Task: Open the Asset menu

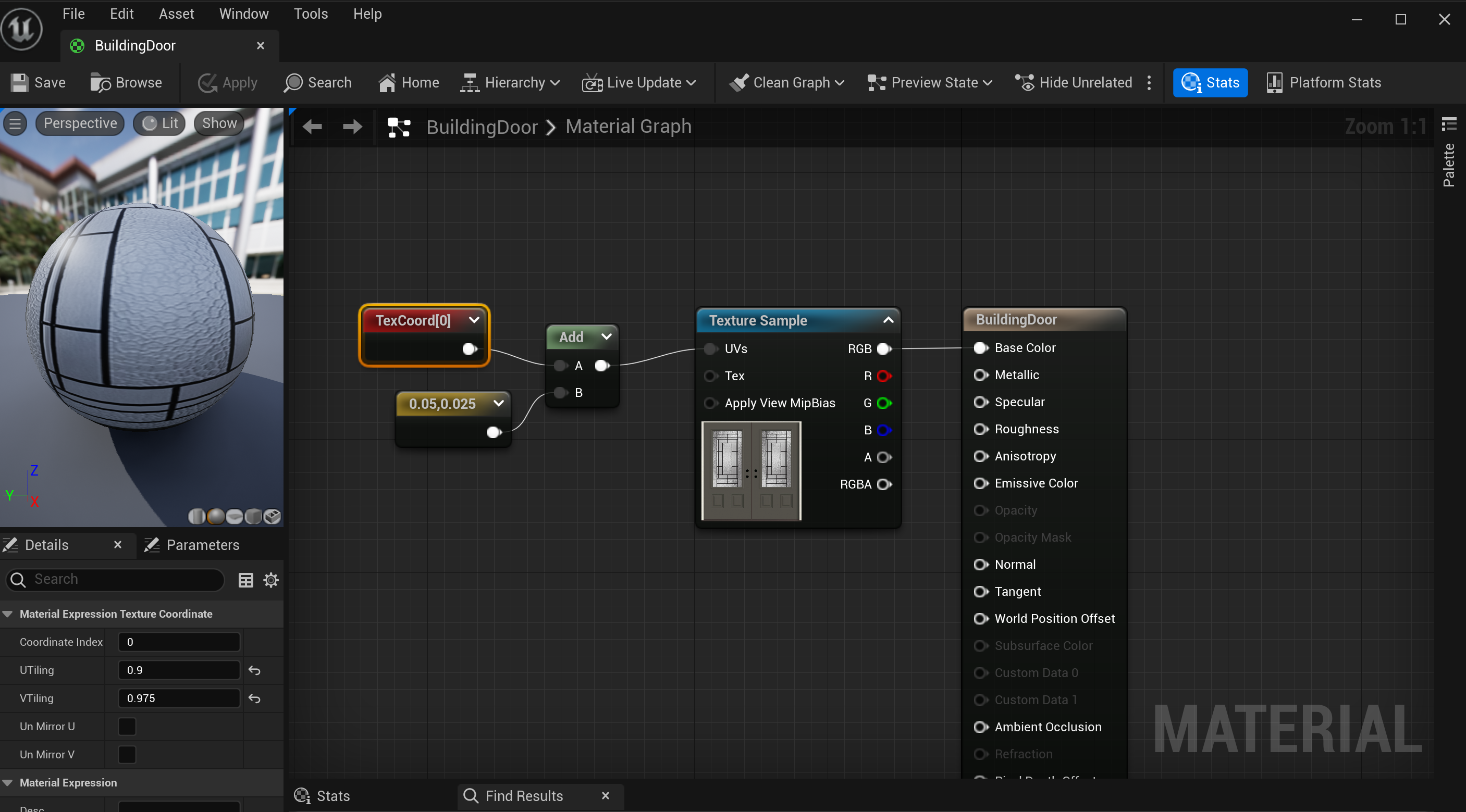Action: (176, 14)
